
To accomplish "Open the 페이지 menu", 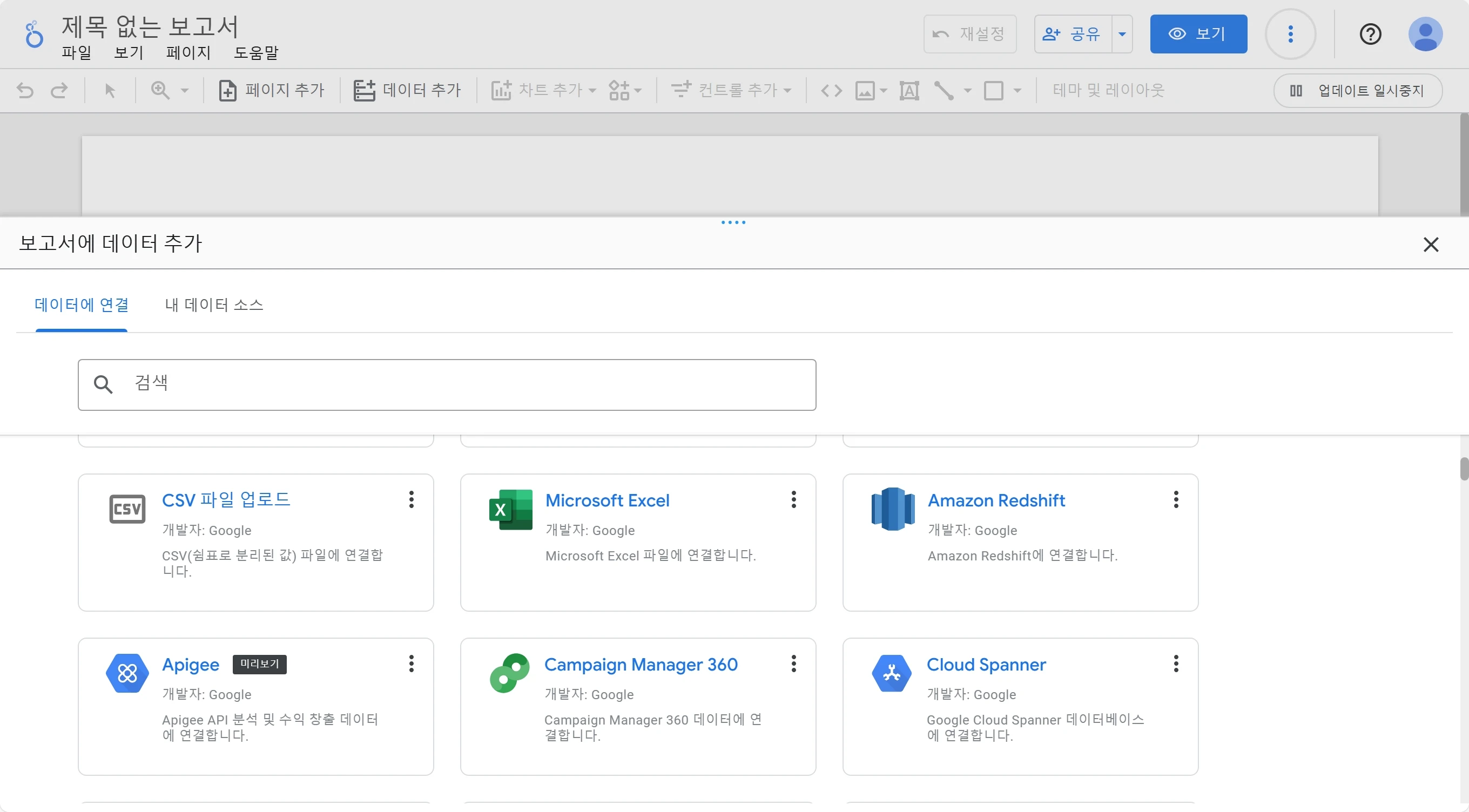I will point(188,52).
